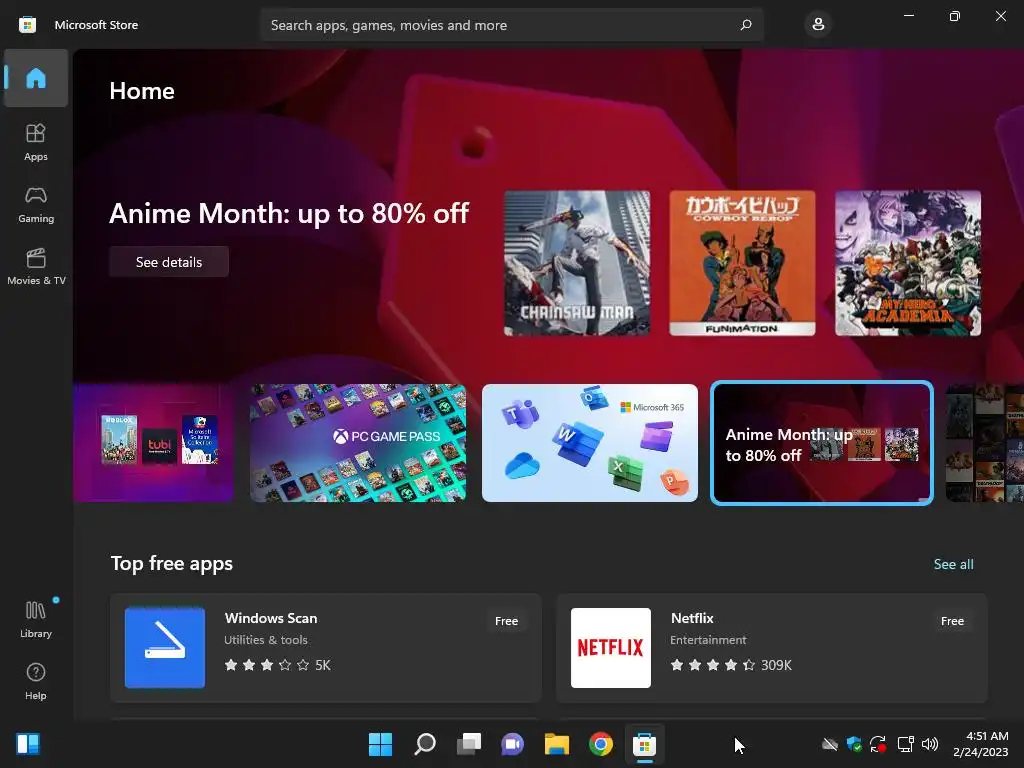Screen dimensions: 1024x768
Task: Select the movies collage carousel card
Action: point(985,443)
